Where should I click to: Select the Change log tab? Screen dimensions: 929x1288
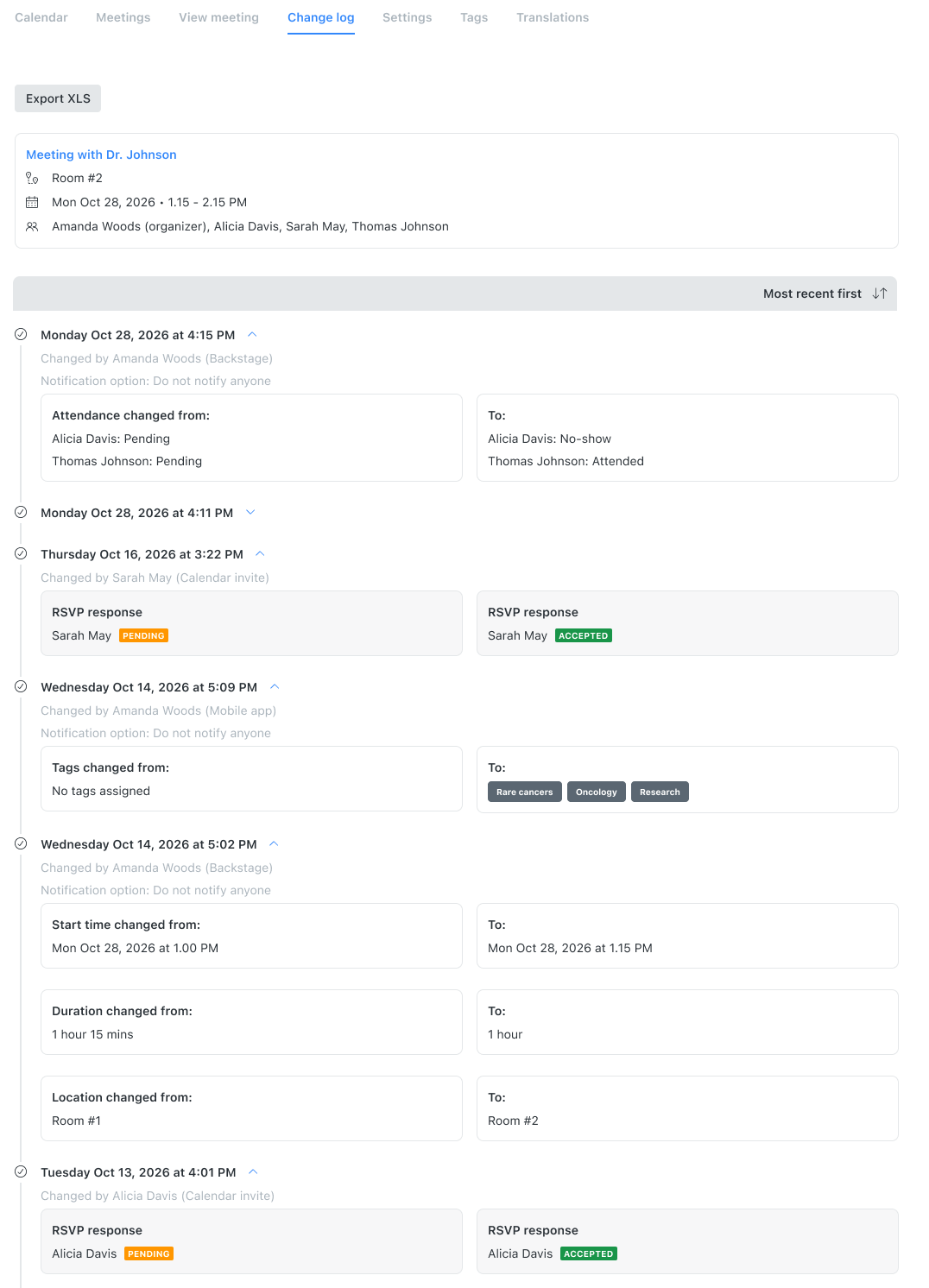[321, 17]
